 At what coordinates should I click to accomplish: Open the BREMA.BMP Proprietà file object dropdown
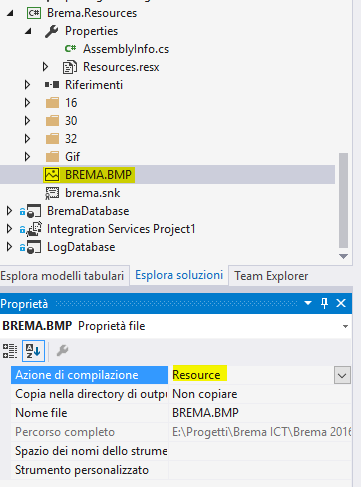point(346,326)
